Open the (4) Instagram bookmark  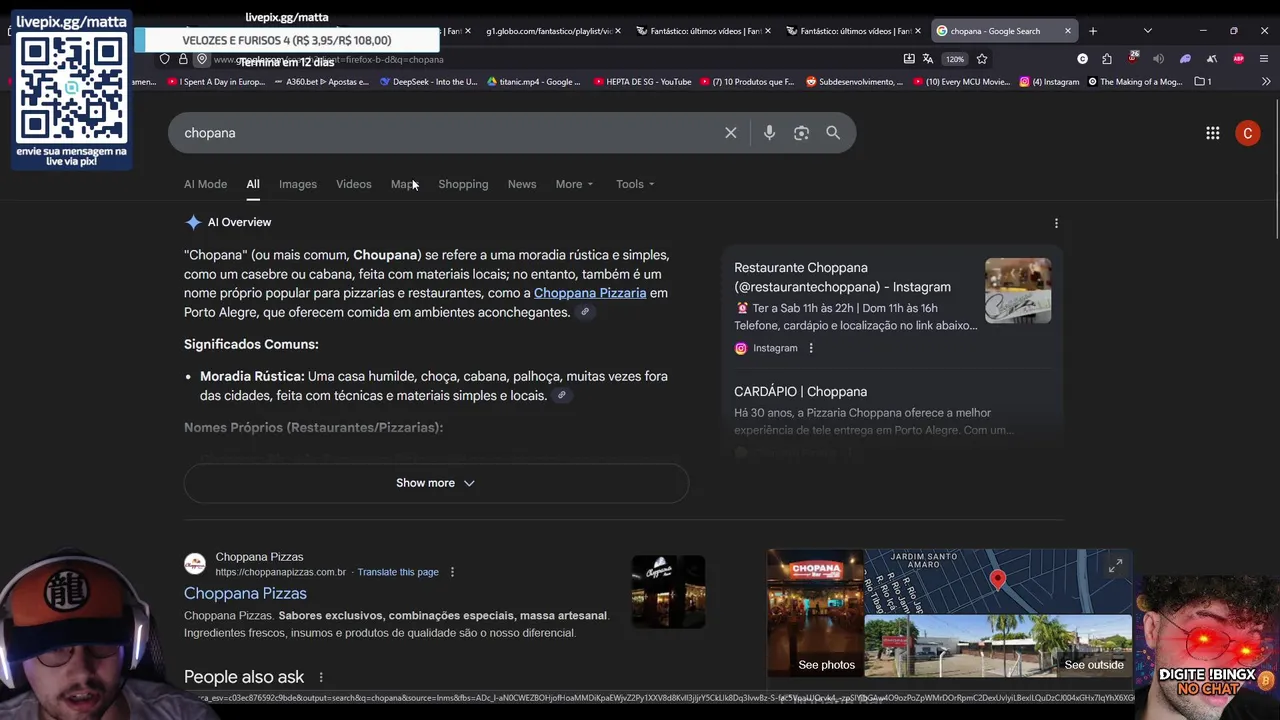pos(1049,82)
